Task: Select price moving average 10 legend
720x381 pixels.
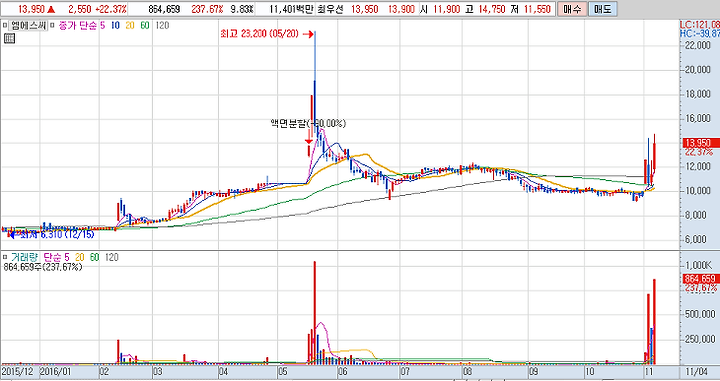Action: coord(115,26)
